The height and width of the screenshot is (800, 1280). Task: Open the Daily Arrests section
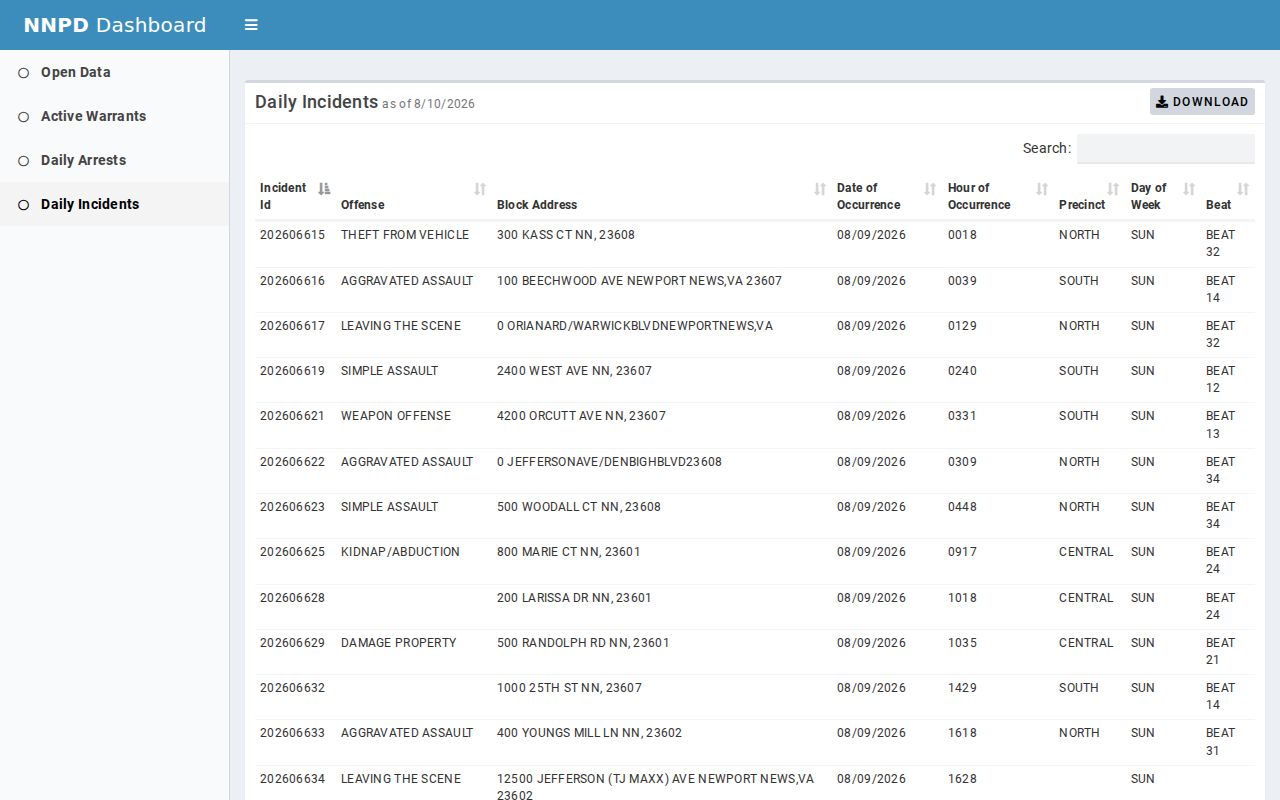[x=83, y=160]
